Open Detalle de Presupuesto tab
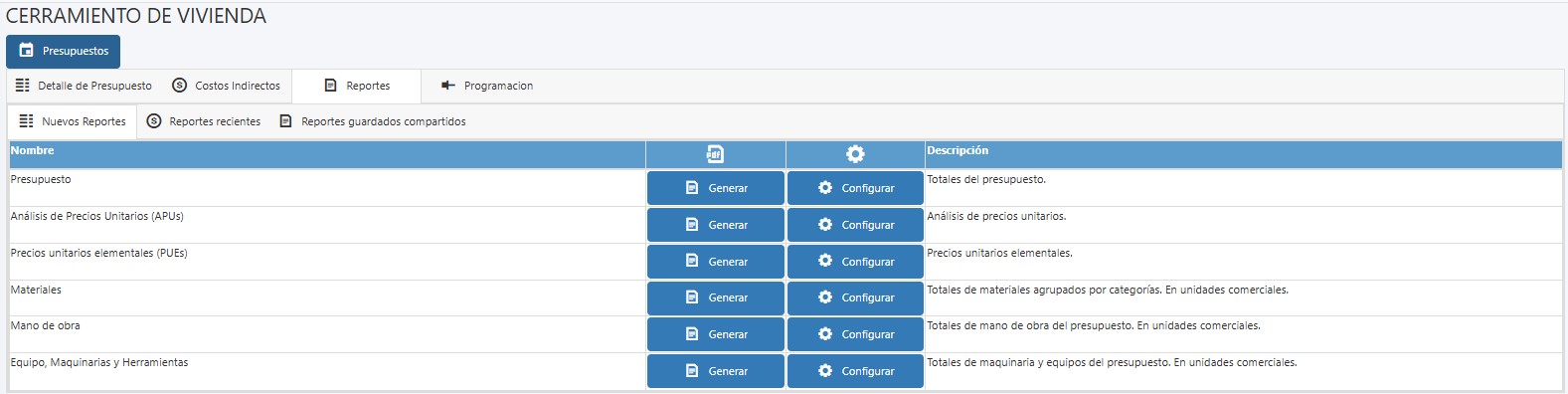 click(85, 86)
